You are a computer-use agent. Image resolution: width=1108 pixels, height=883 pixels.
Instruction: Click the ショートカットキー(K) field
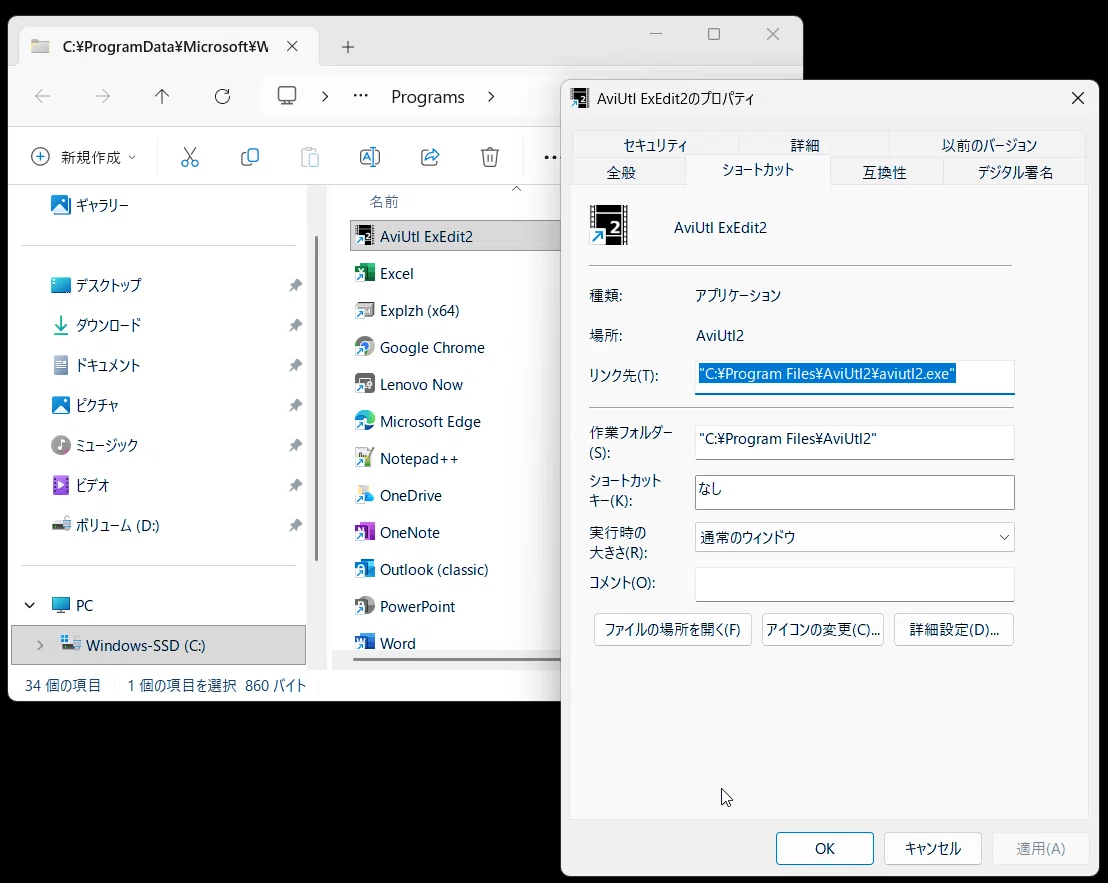point(854,492)
